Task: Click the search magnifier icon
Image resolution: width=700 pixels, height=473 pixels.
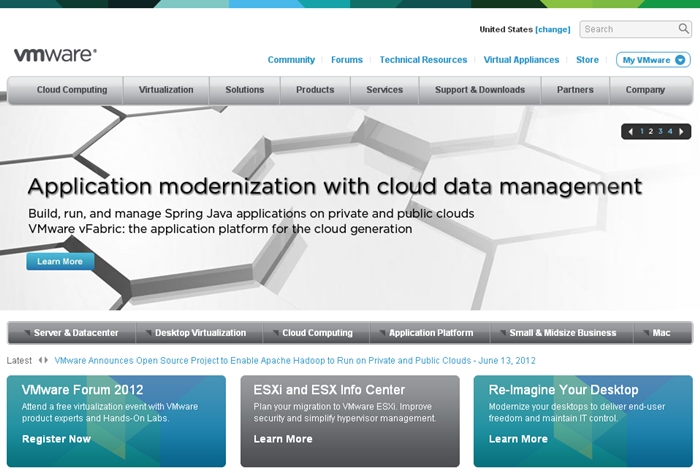Action: tap(684, 30)
